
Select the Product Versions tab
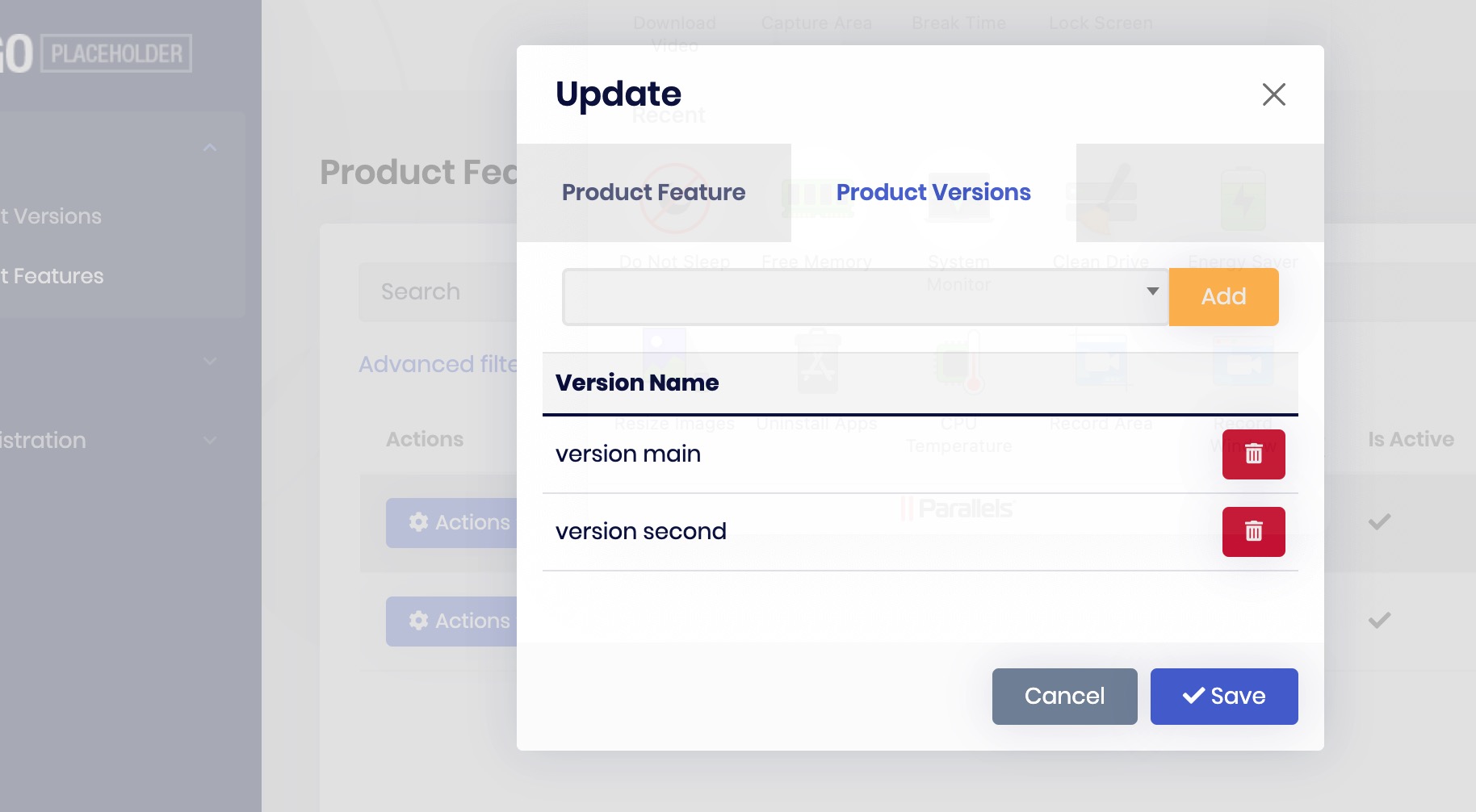[933, 192]
